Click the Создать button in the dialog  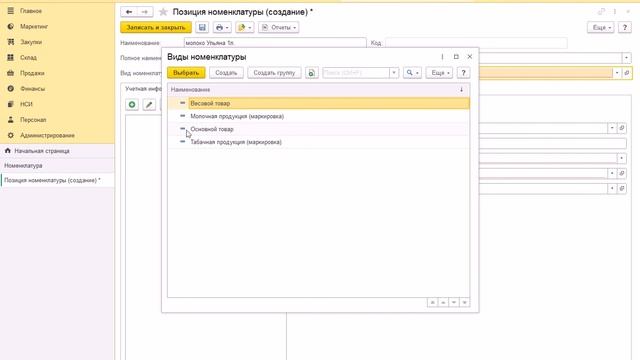[226, 73]
